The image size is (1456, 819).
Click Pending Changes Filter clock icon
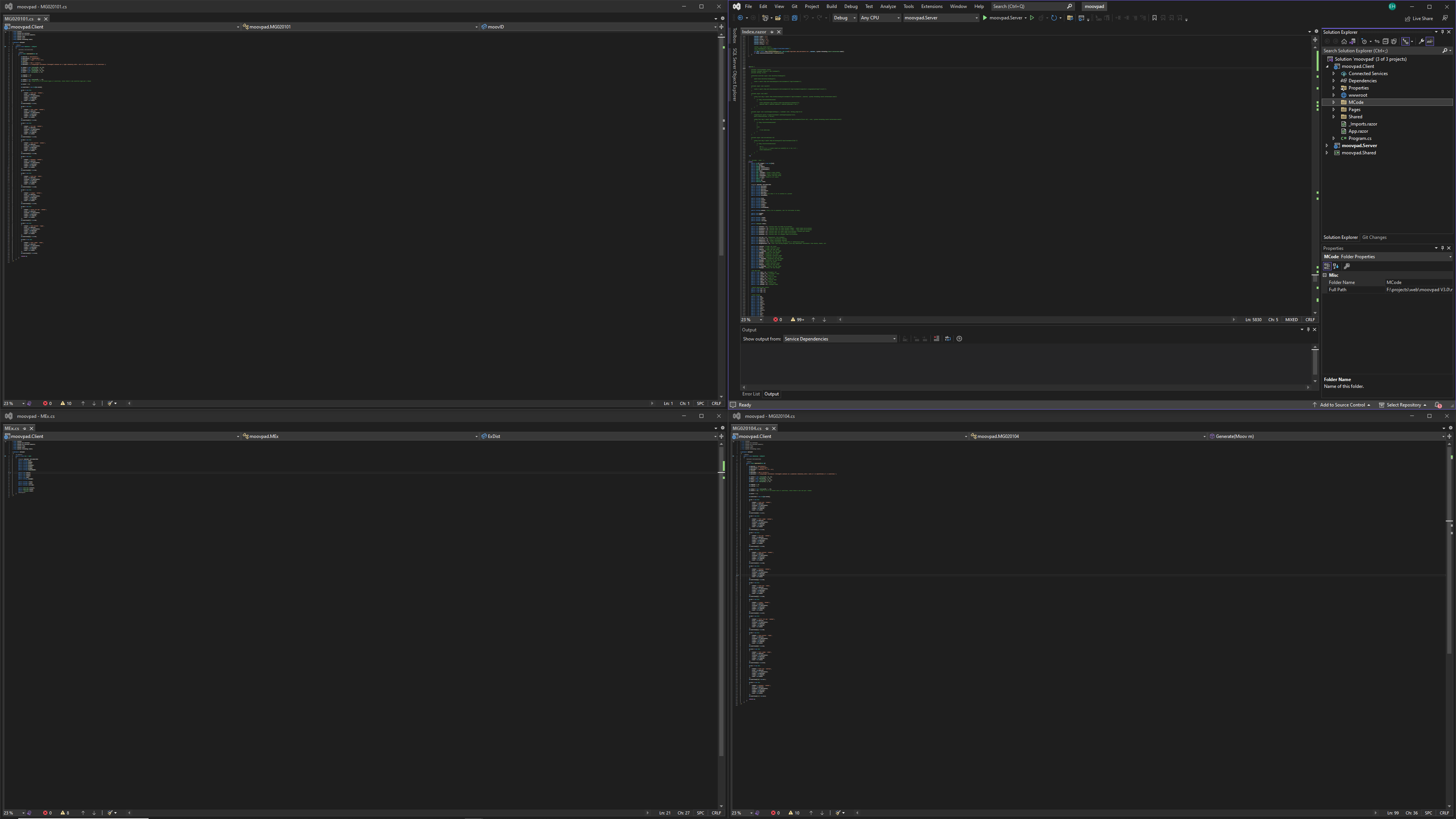(x=1364, y=41)
